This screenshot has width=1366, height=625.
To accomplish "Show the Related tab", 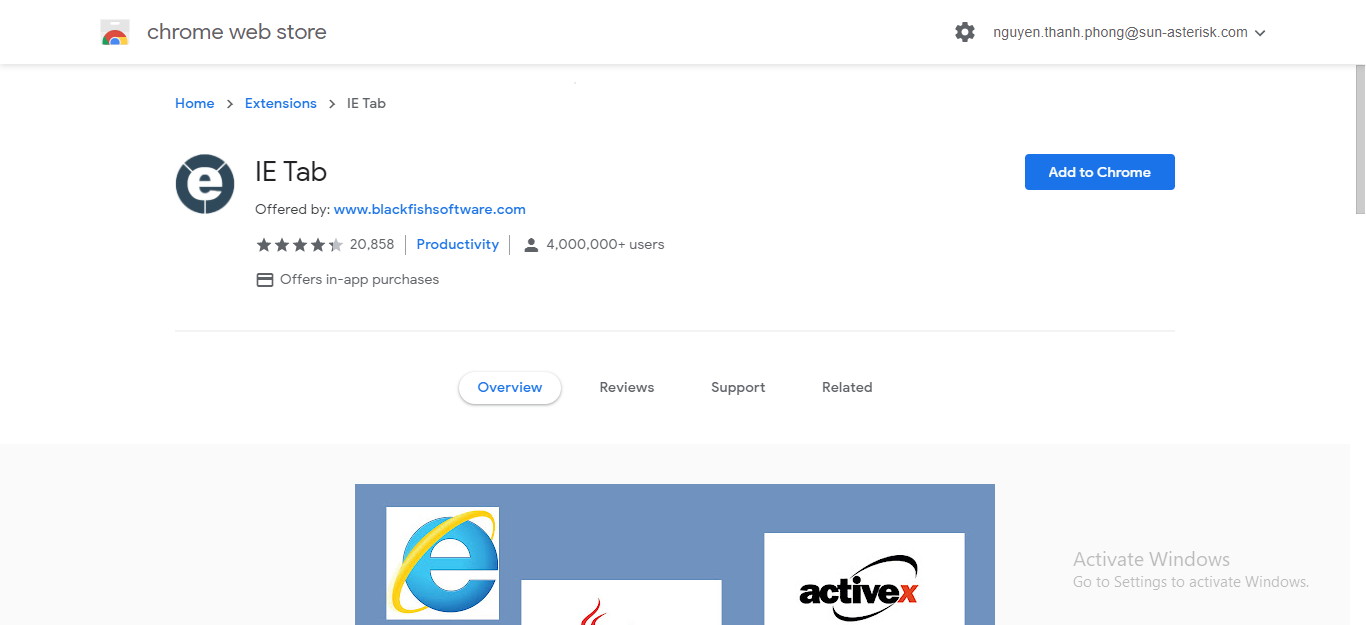I will point(847,388).
